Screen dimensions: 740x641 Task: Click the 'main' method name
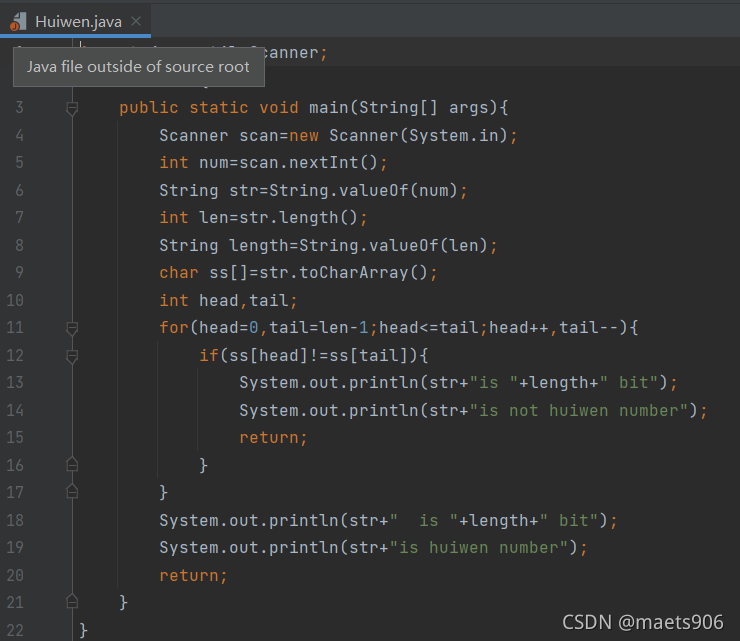(x=328, y=108)
